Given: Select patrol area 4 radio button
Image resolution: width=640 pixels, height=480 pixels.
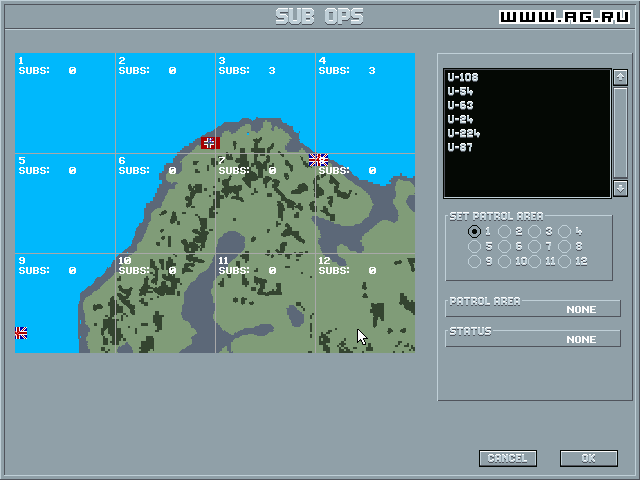Looking at the screenshot, I should coord(564,231).
